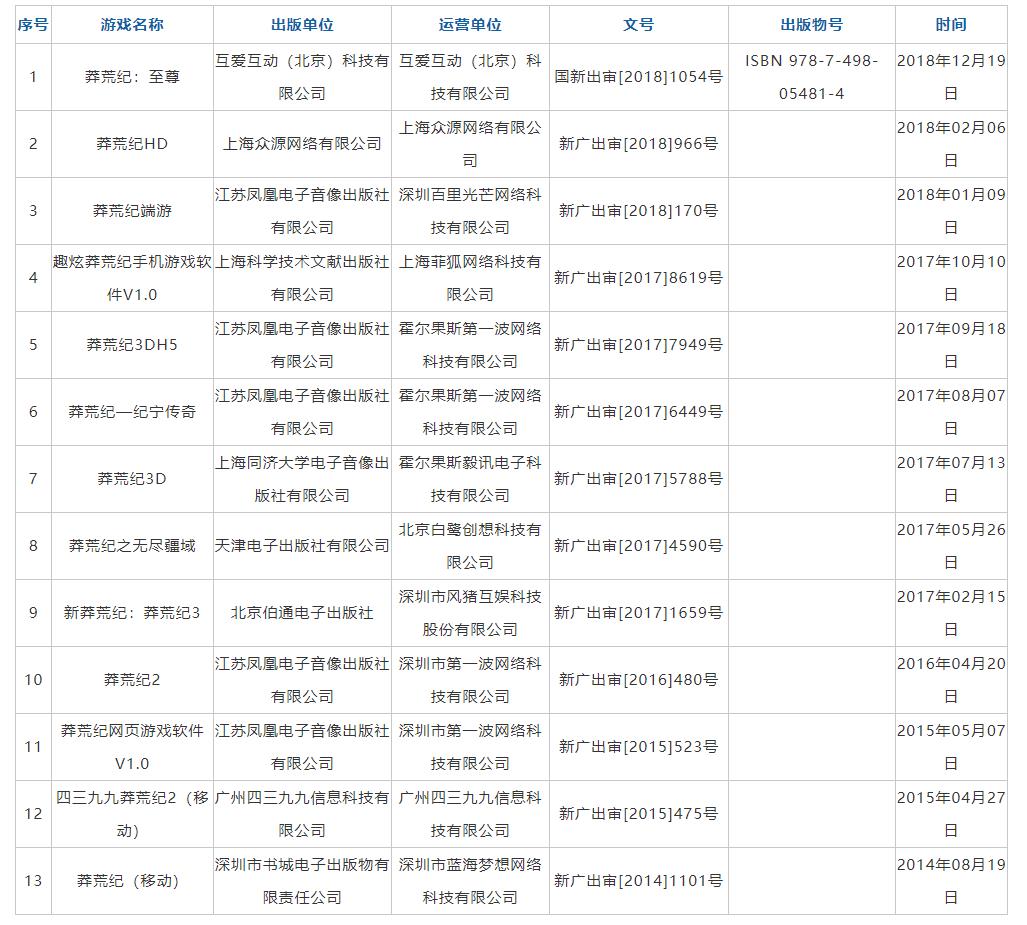The width and height of the screenshot is (1027, 925).
Task: Select 趣炫莽荒纪手机游戏软件V1.0 in the table
Action: 132,278
